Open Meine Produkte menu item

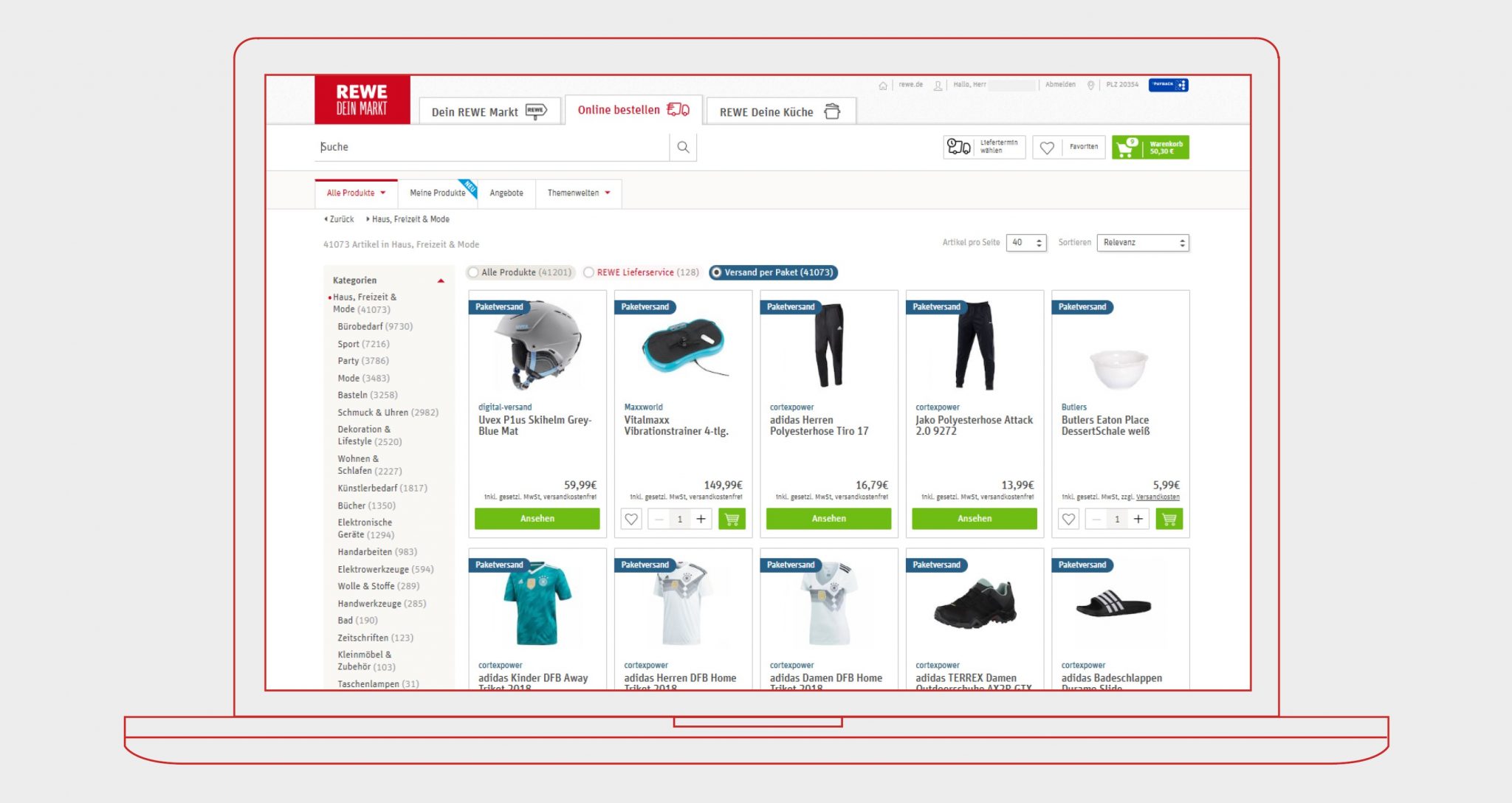click(x=438, y=193)
